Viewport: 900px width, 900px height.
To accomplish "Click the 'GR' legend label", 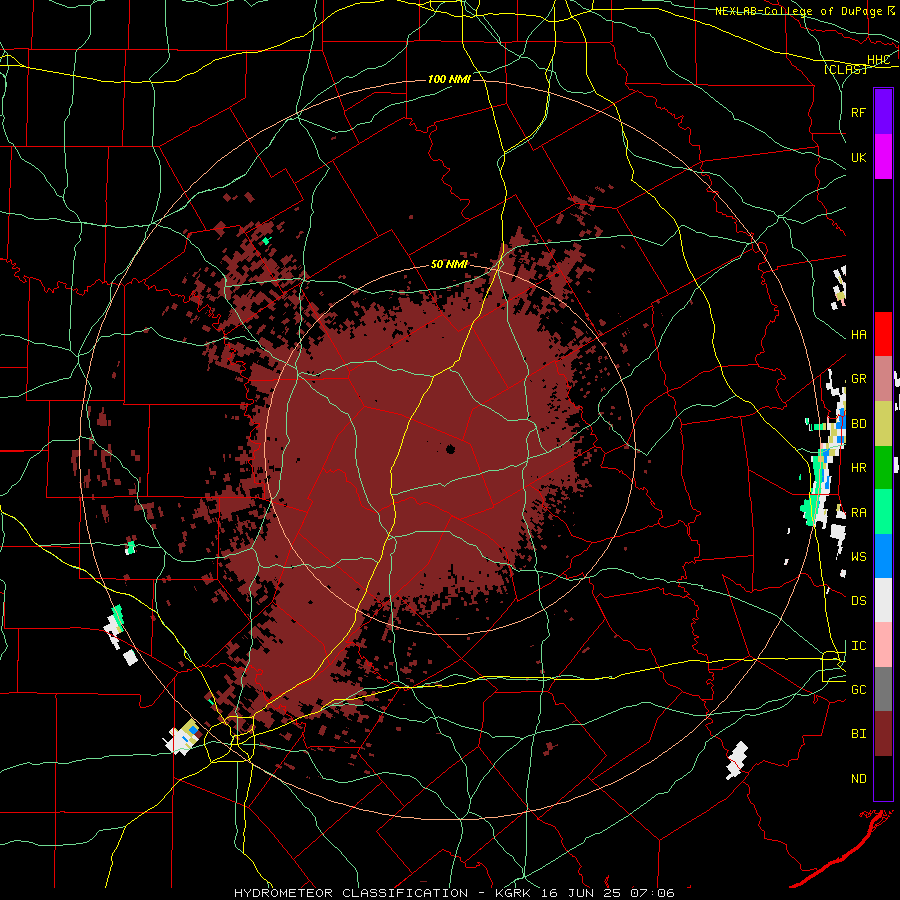I will pyautogui.click(x=858, y=379).
